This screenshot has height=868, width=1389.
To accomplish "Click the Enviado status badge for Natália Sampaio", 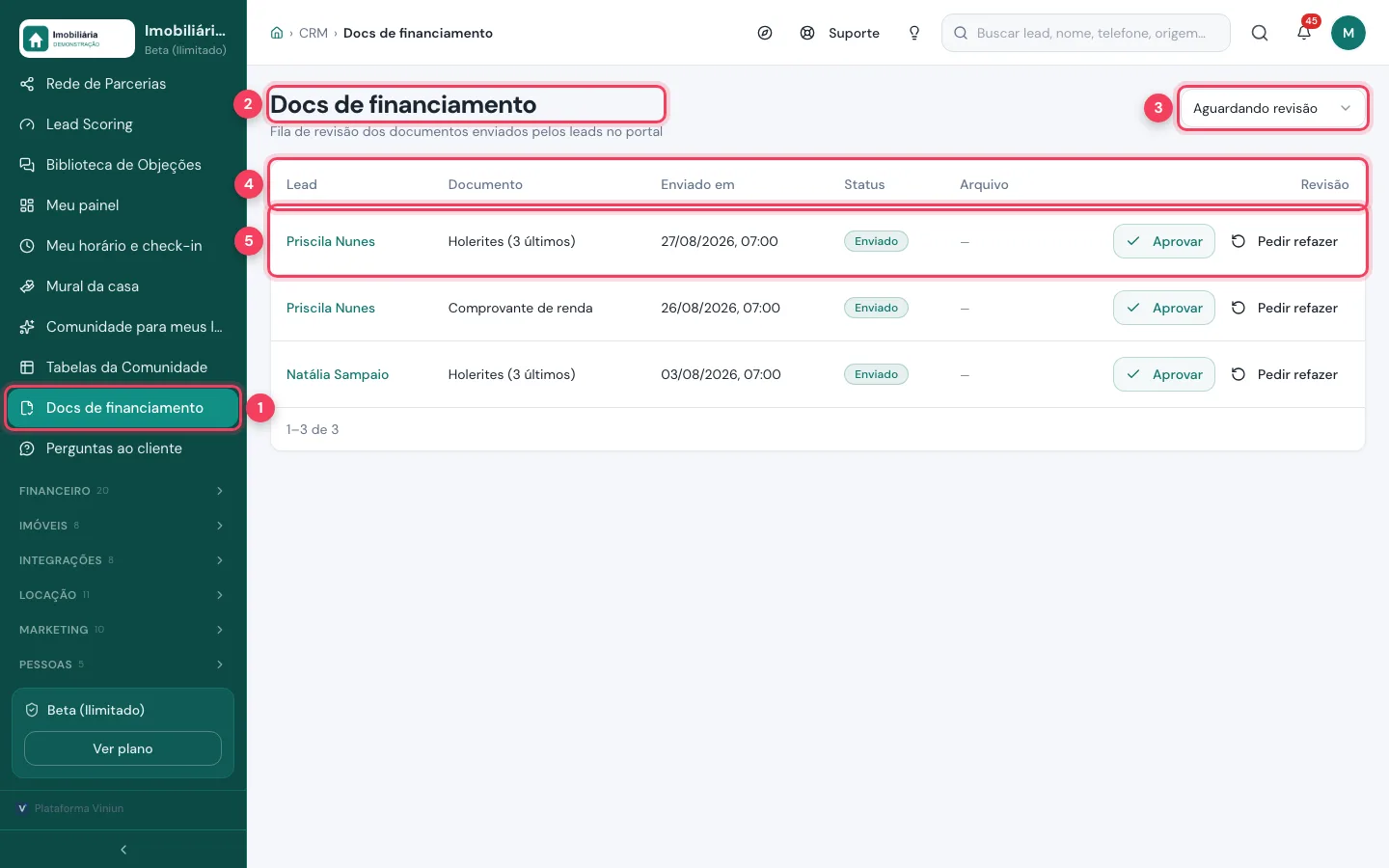I will coord(876,374).
